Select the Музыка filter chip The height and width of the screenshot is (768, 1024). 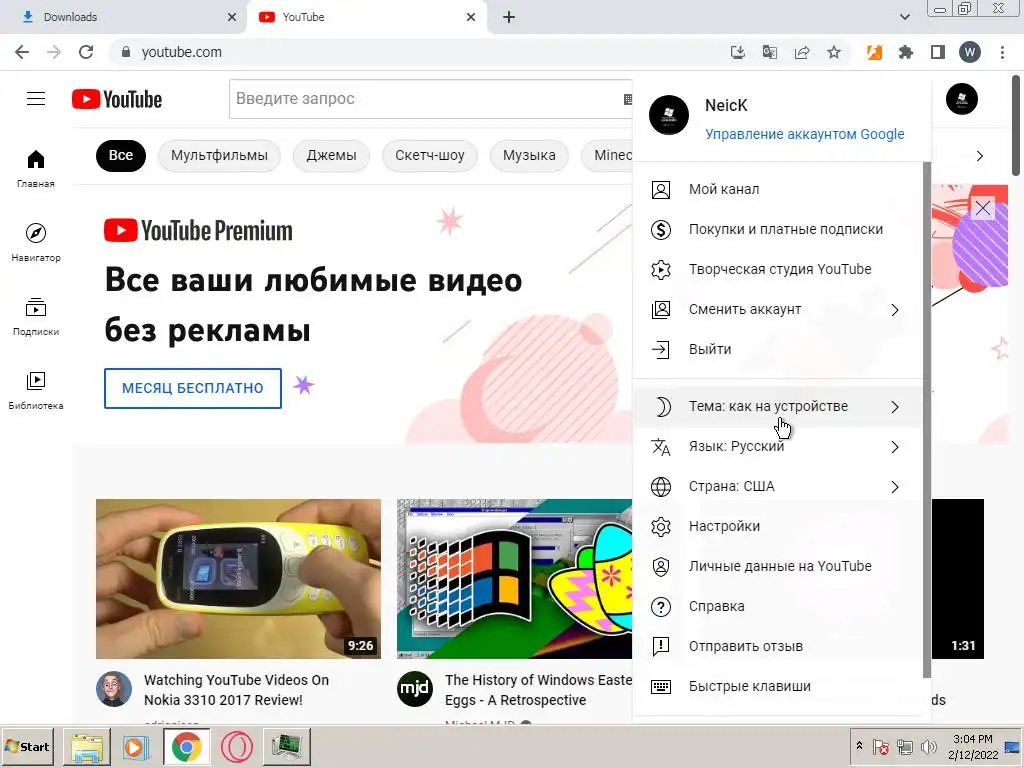pyautogui.click(x=529, y=155)
